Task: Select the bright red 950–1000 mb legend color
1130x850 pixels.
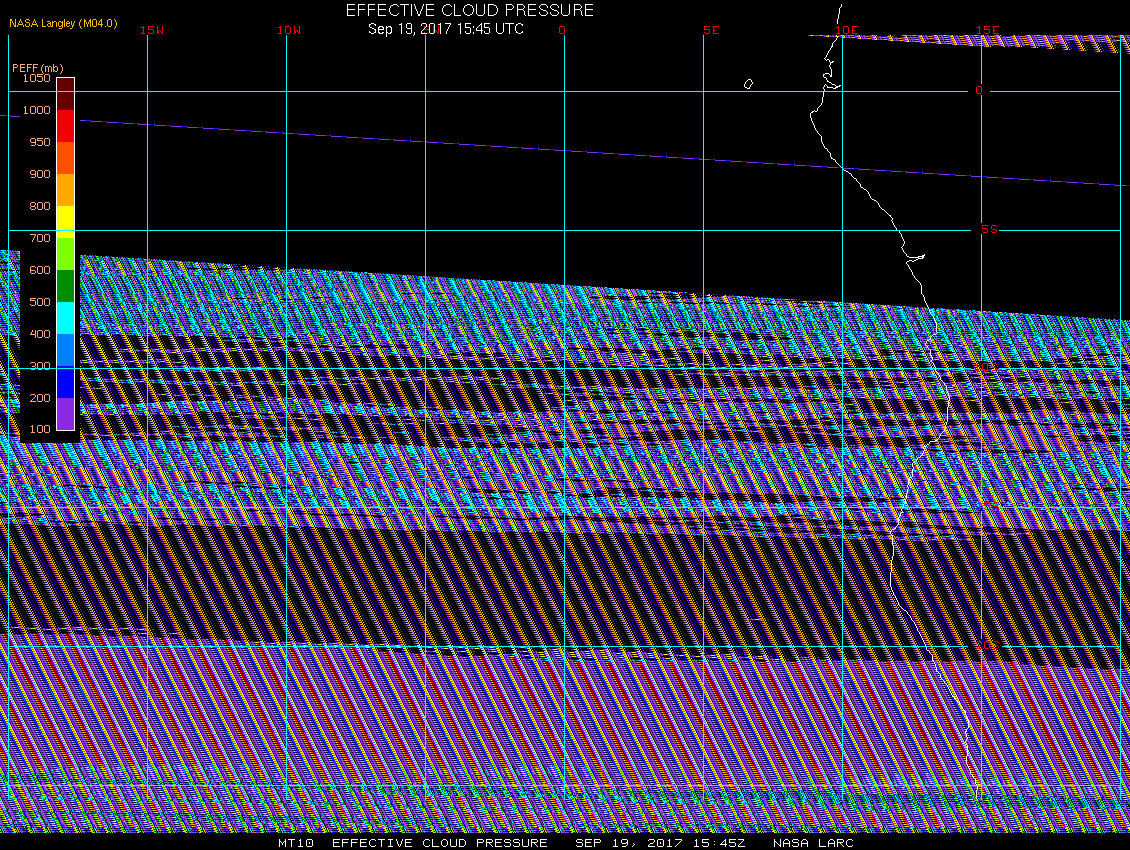Action: 65,126
